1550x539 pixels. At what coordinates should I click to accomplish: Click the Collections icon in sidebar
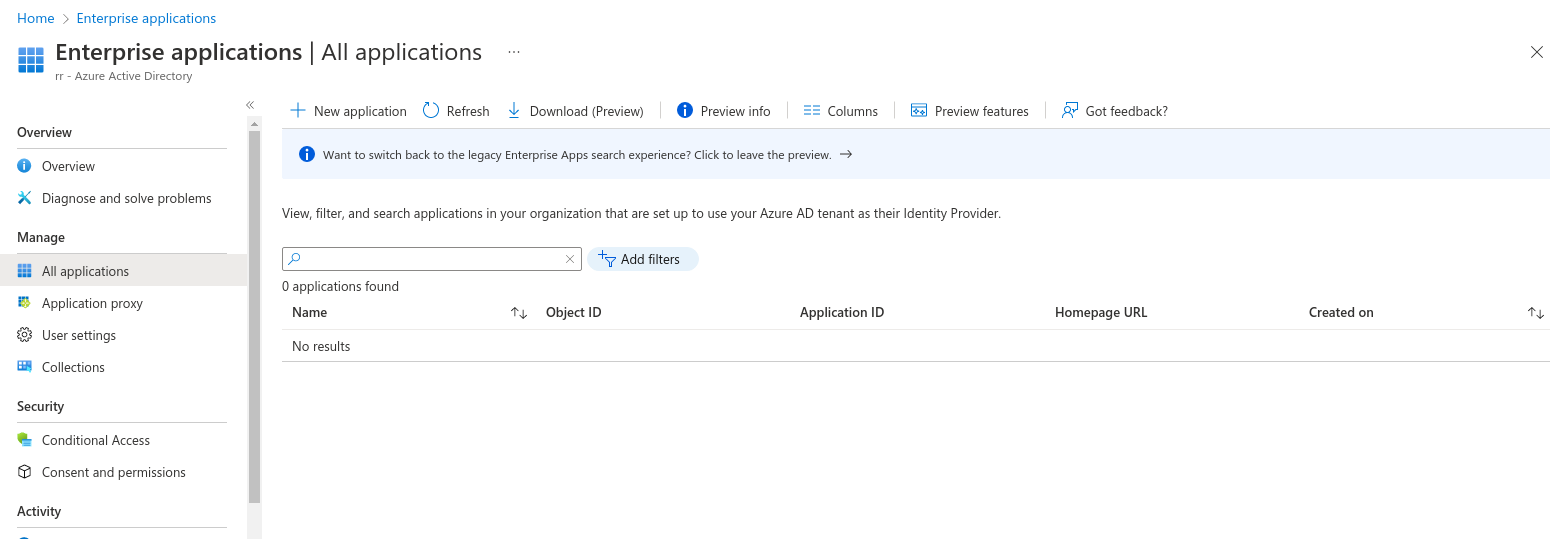point(25,367)
